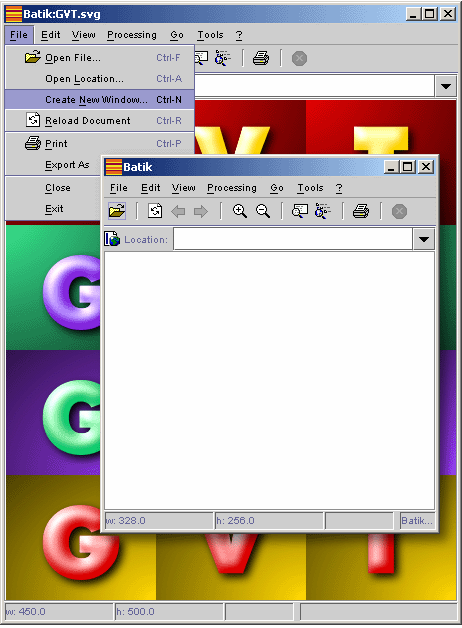Click Batik logo icon in GVT.svg title bar

(x=13, y=14)
